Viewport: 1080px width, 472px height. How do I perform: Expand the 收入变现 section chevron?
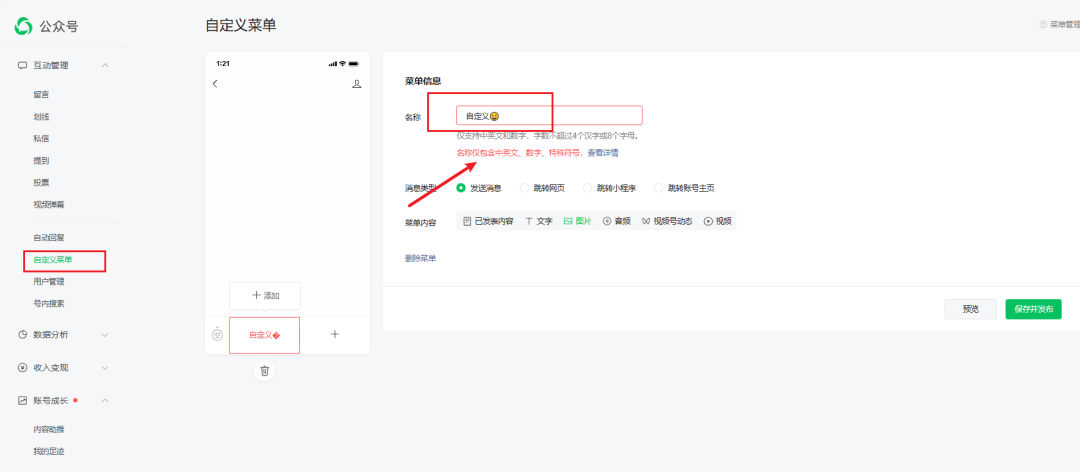(105, 368)
